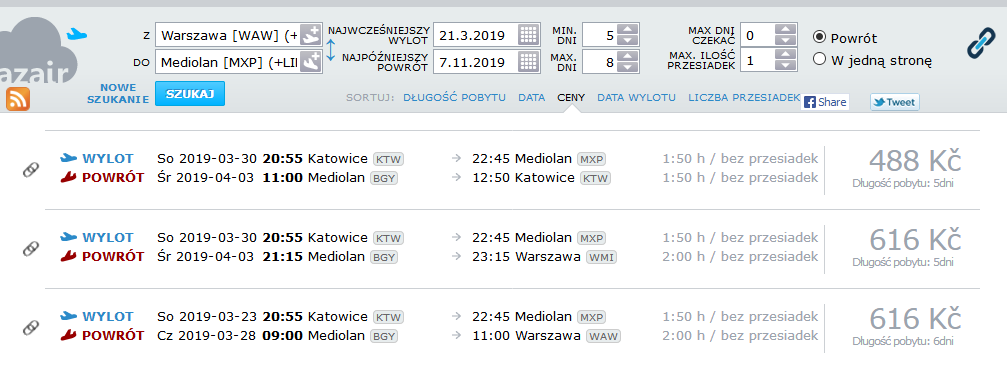Click the SZUKAJ search button

pyautogui.click(x=190, y=94)
